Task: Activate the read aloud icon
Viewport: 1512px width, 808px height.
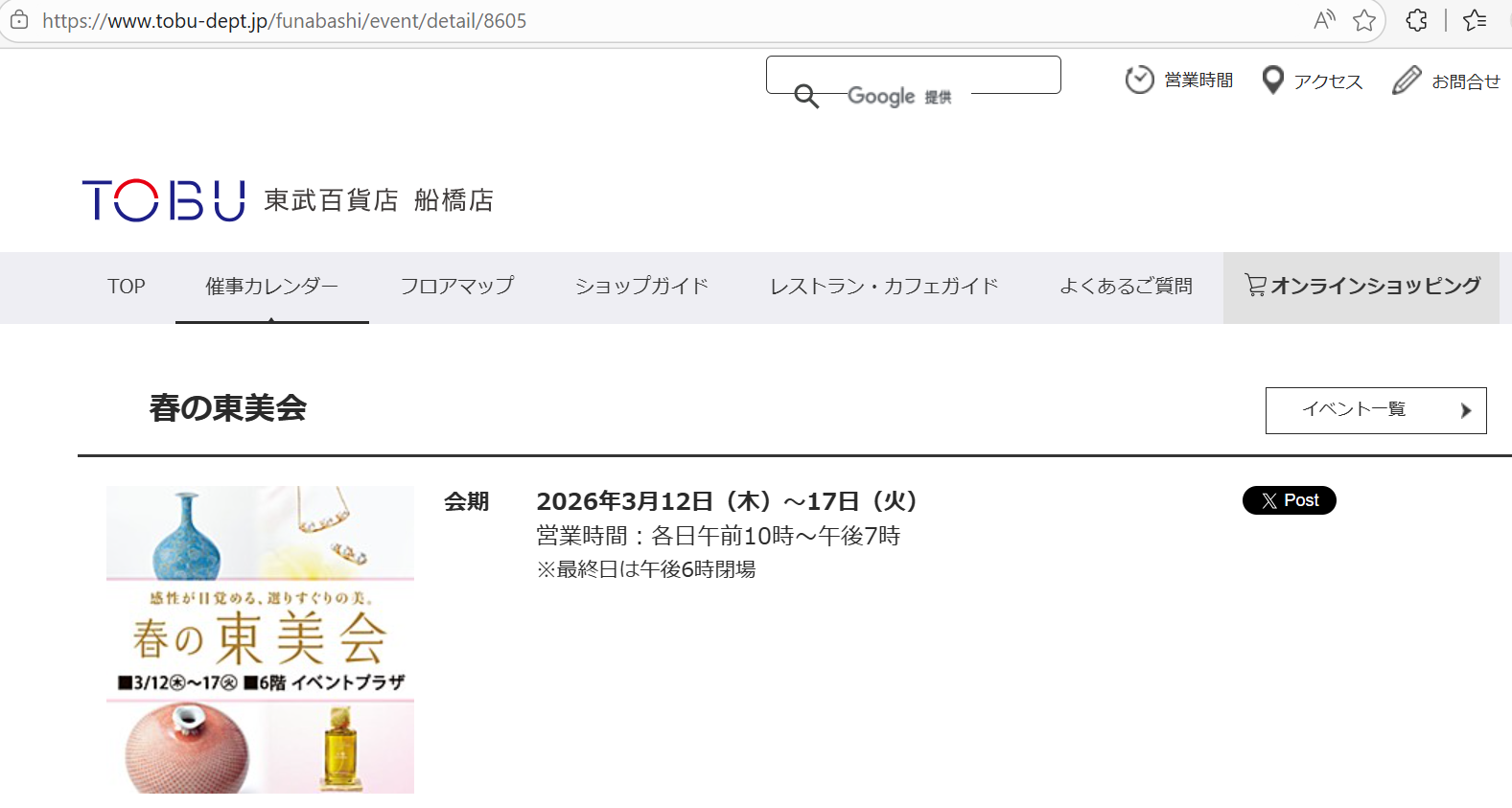Action: [x=1324, y=20]
